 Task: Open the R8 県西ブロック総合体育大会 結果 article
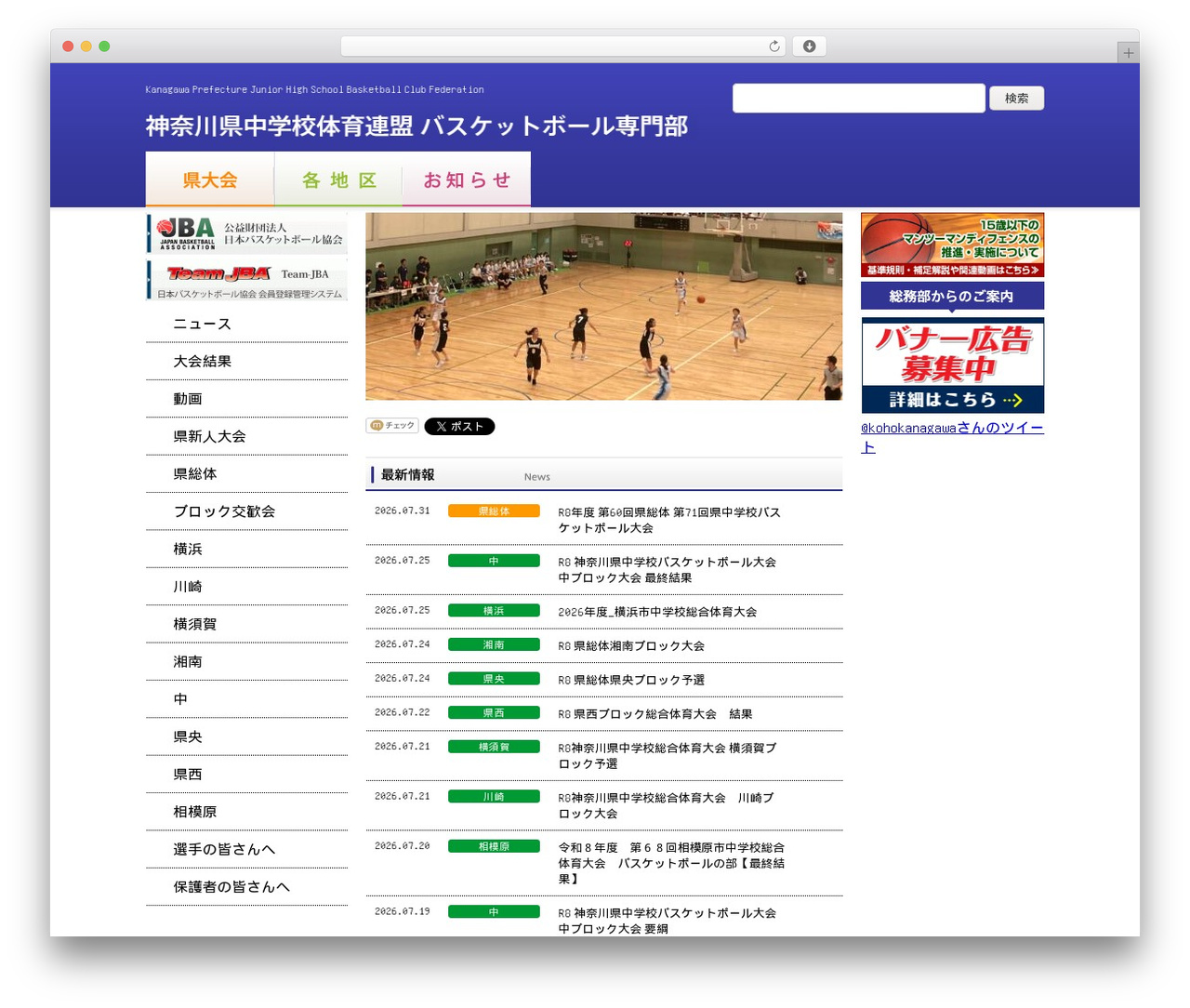click(655, 714)
